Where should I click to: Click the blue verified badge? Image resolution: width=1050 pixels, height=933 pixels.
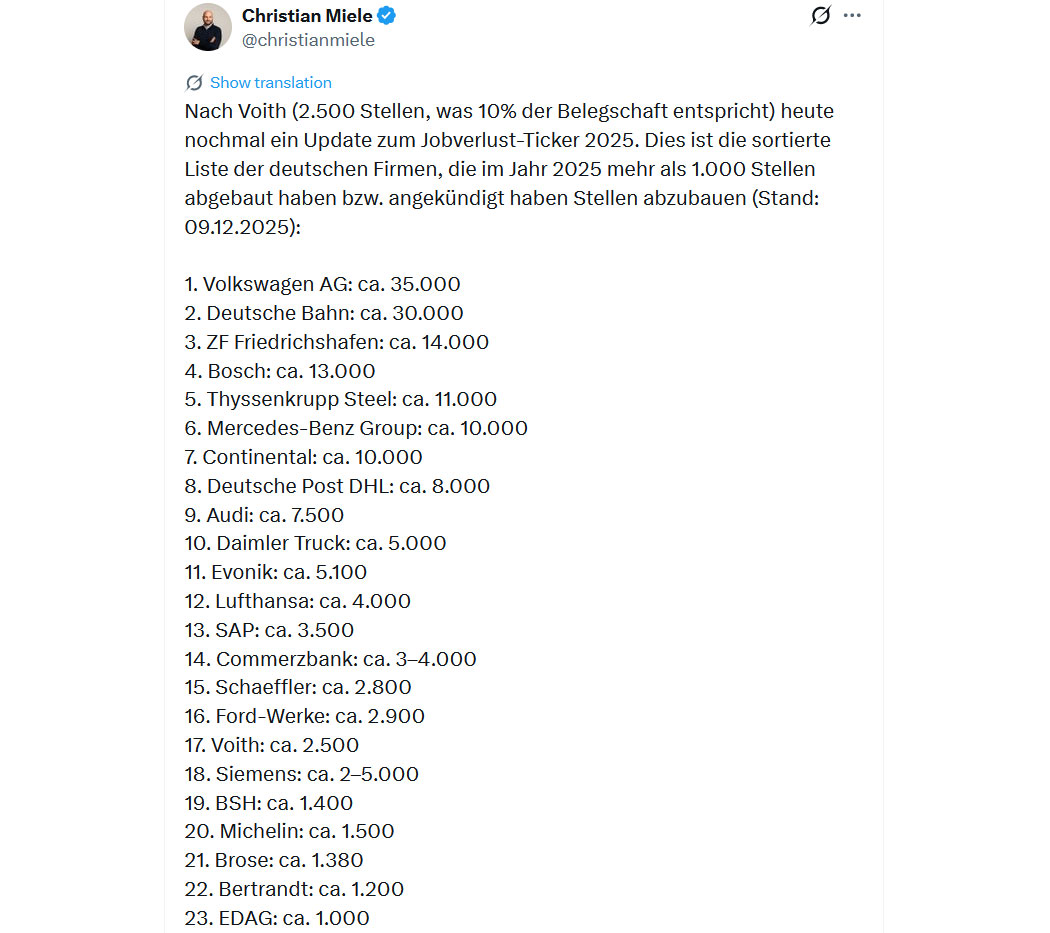click(x=387, y=16)
